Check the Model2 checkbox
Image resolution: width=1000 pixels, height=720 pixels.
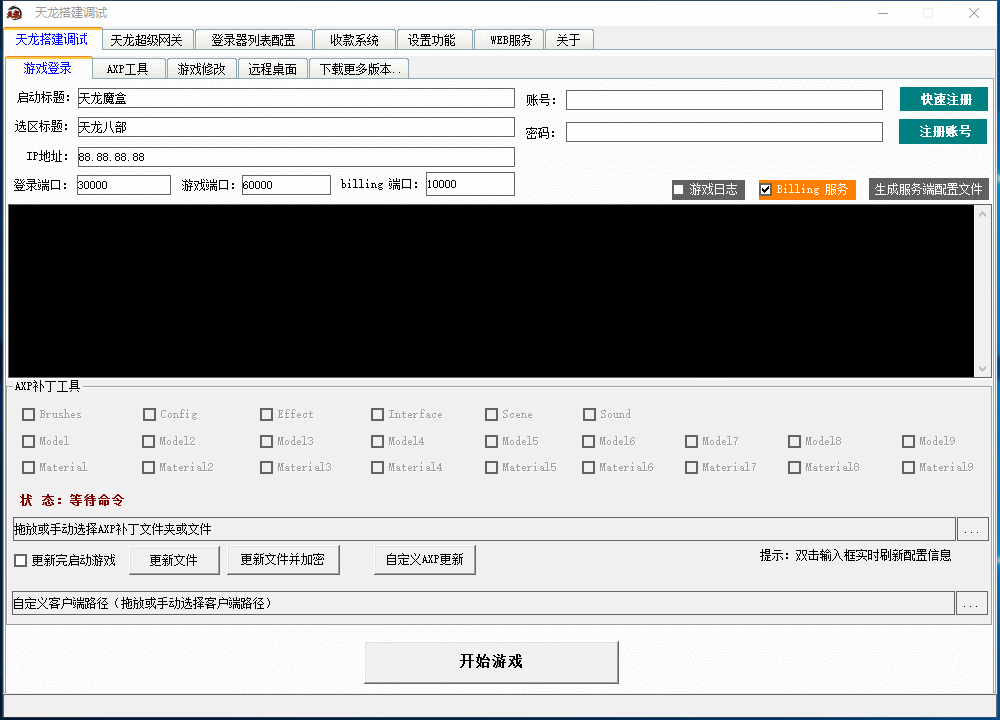[x=149, y=441]
